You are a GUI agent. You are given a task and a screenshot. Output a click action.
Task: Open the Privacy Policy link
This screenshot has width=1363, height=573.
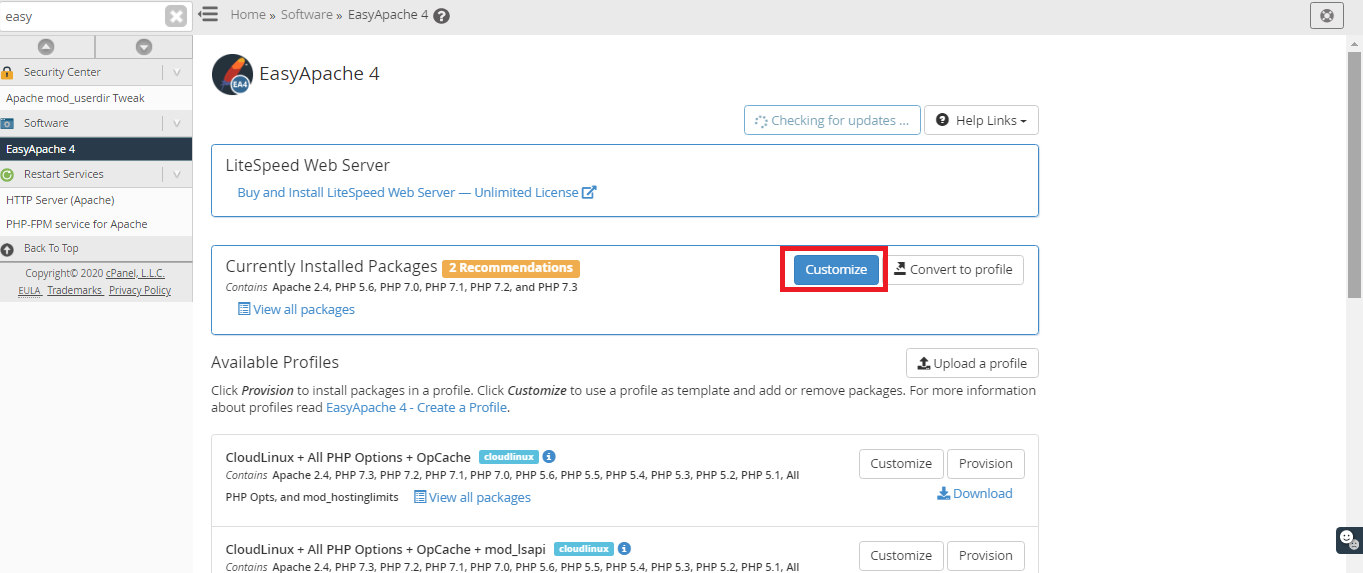(x=140, y=290)
